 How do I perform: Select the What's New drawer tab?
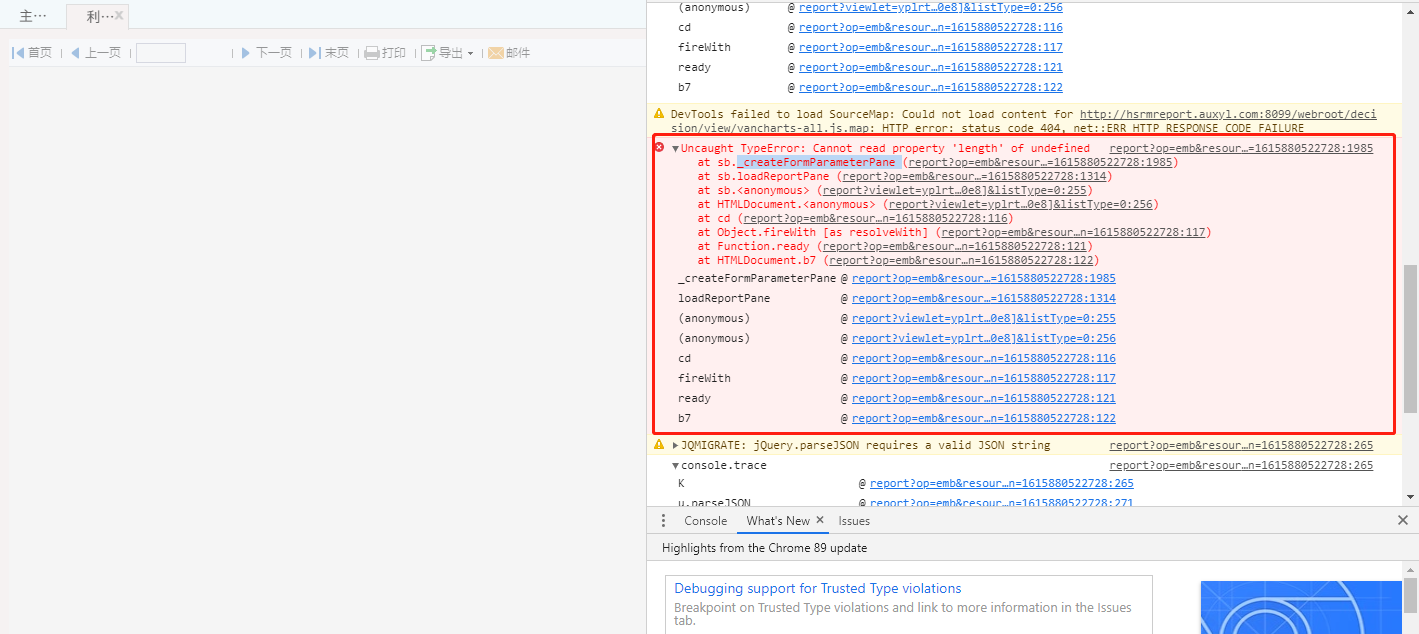[778, 521]
